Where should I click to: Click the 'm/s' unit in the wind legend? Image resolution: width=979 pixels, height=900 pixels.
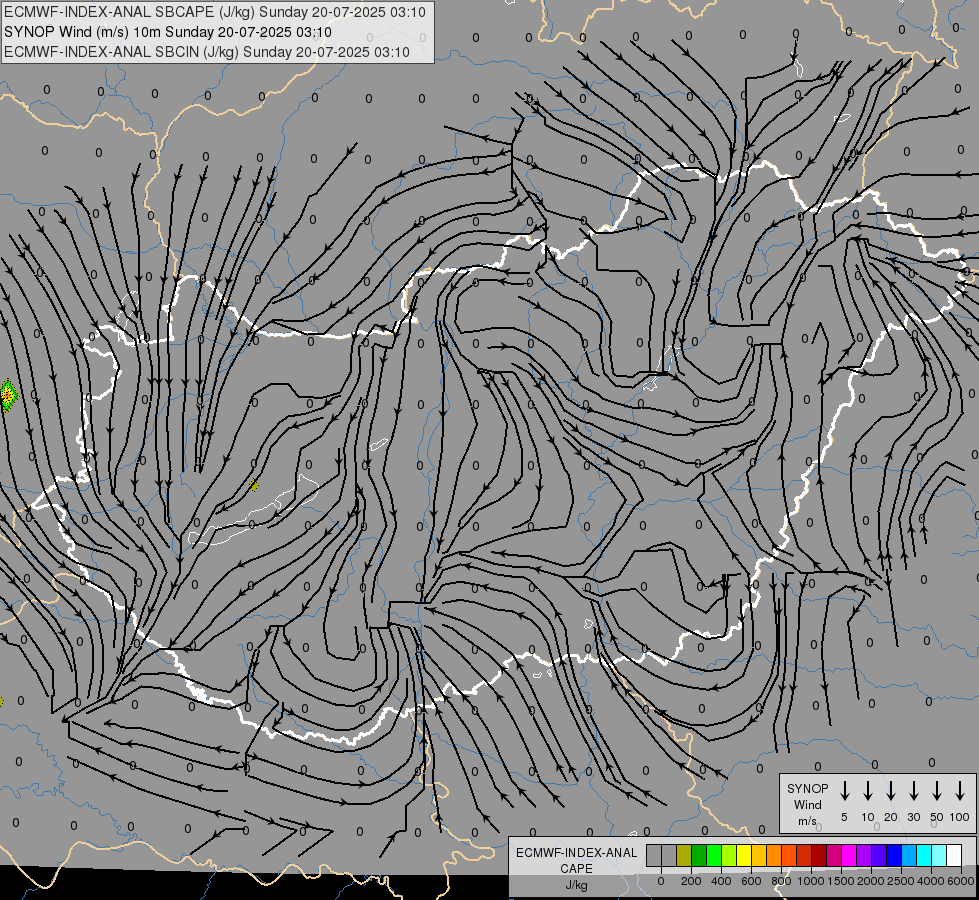click(807, 821)
